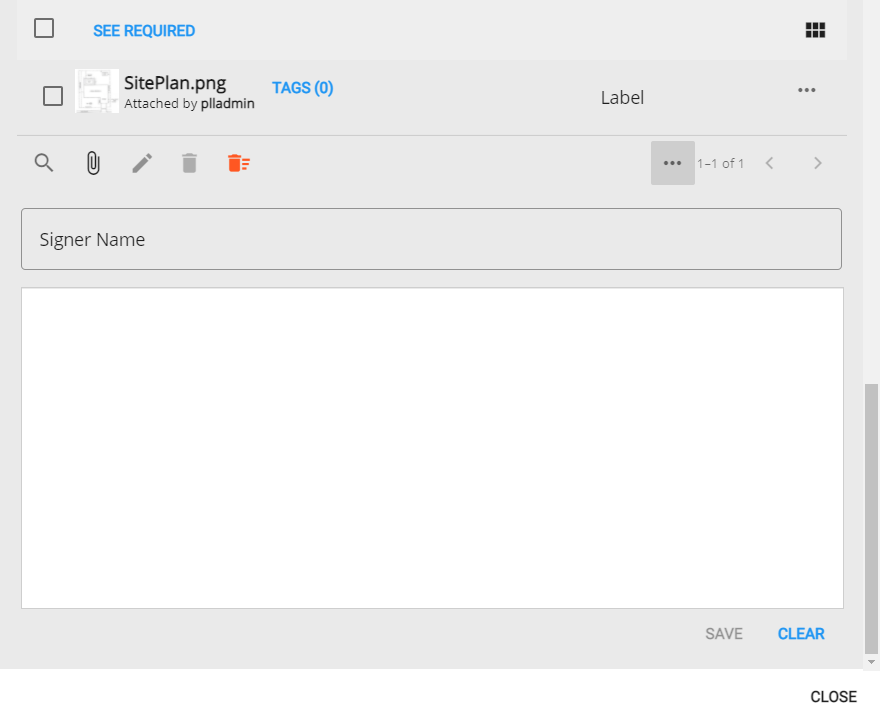Viewport: 880px width, 721px height.
Task: Click the Attached by plladmin text
Action: [189, 104]
